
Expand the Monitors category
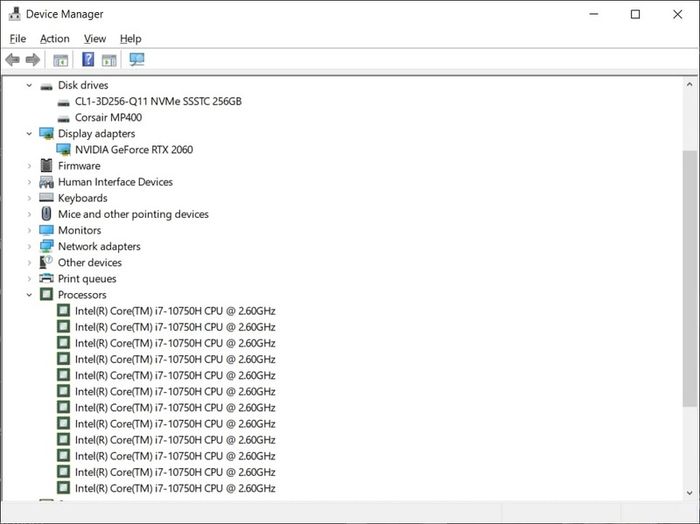(x=29, y=230)
